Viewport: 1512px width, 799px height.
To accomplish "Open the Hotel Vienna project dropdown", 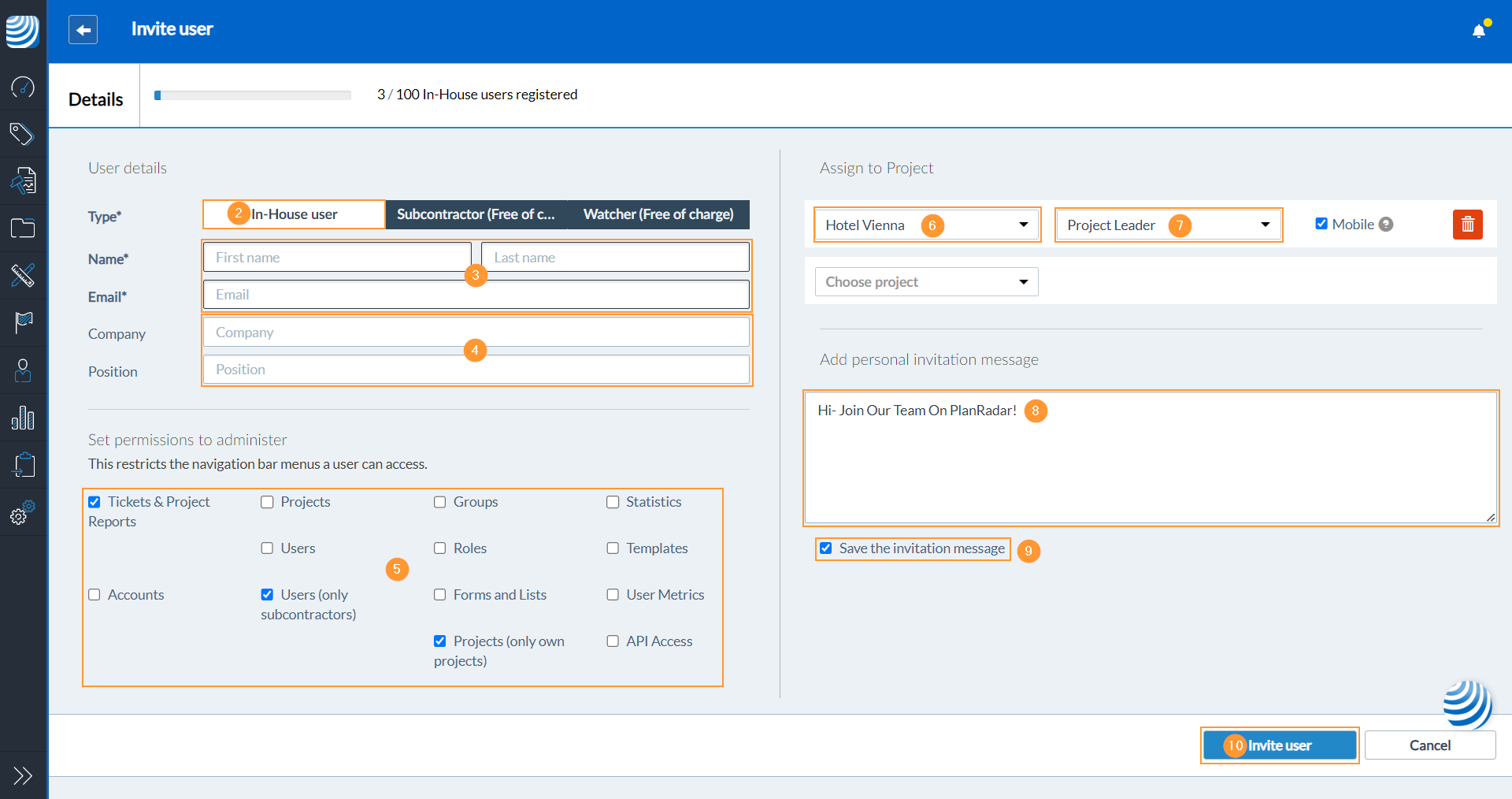I will click(926, 225).
